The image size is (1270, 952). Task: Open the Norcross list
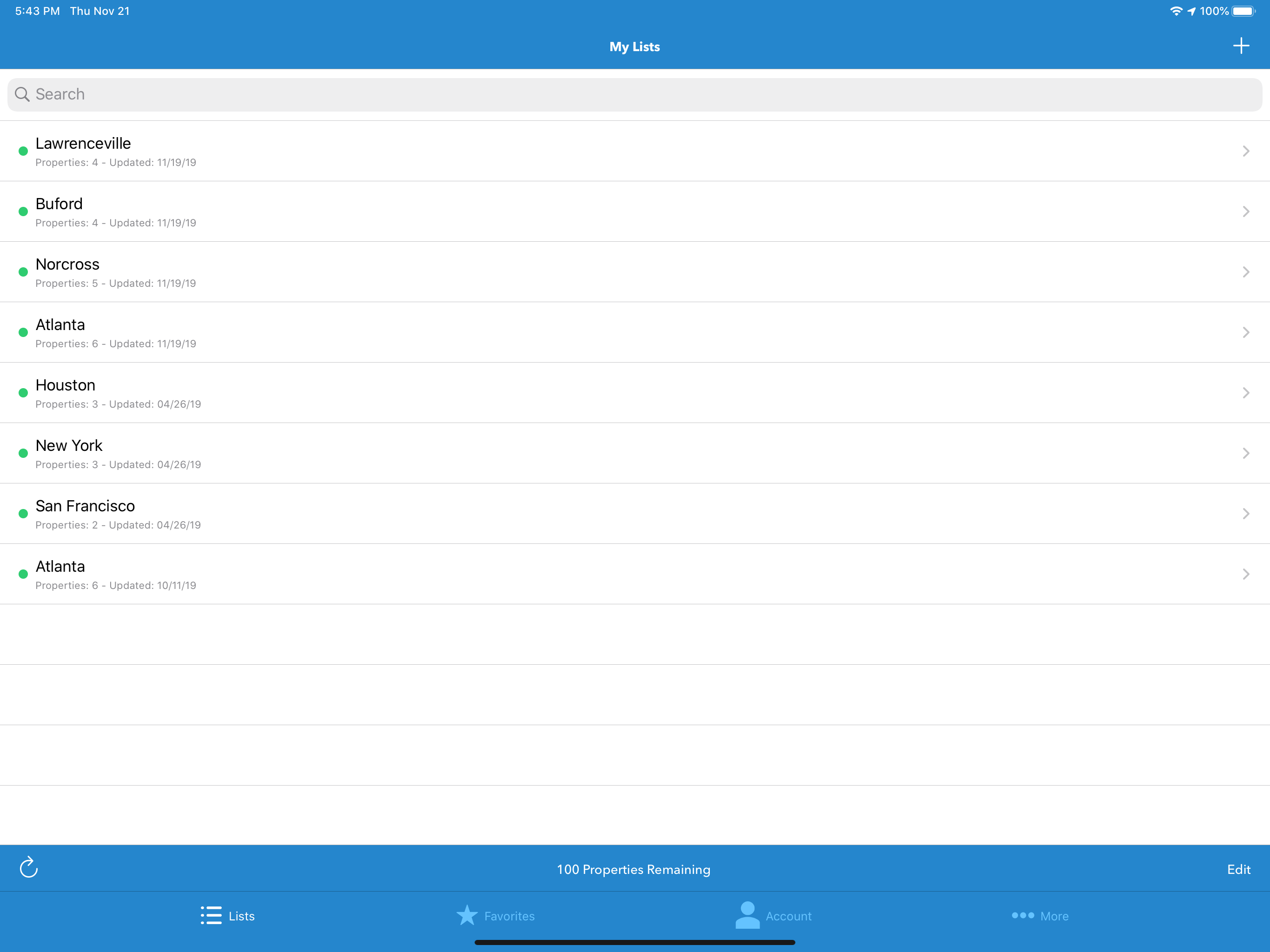635,272
